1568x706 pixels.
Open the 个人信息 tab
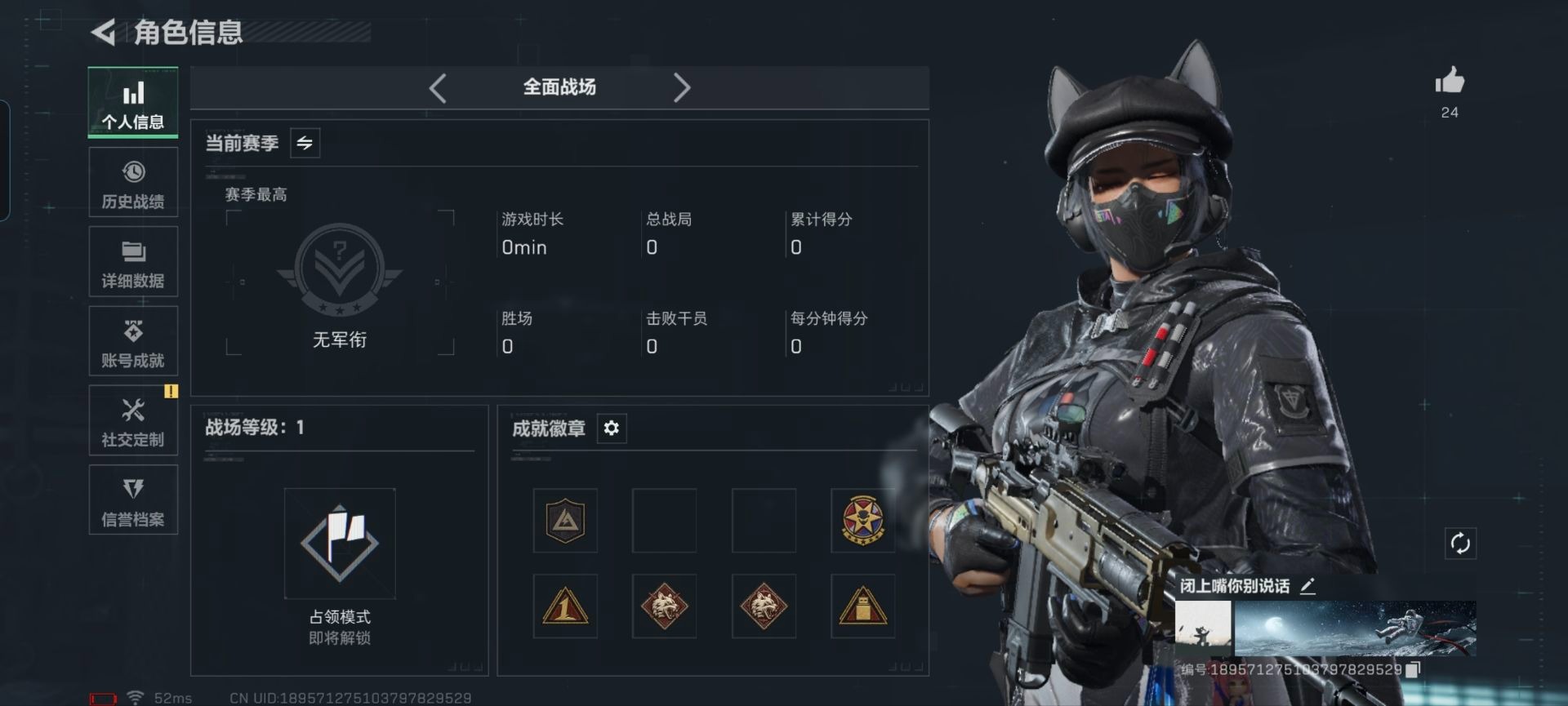pyautogui.click(x=133, y=103)
